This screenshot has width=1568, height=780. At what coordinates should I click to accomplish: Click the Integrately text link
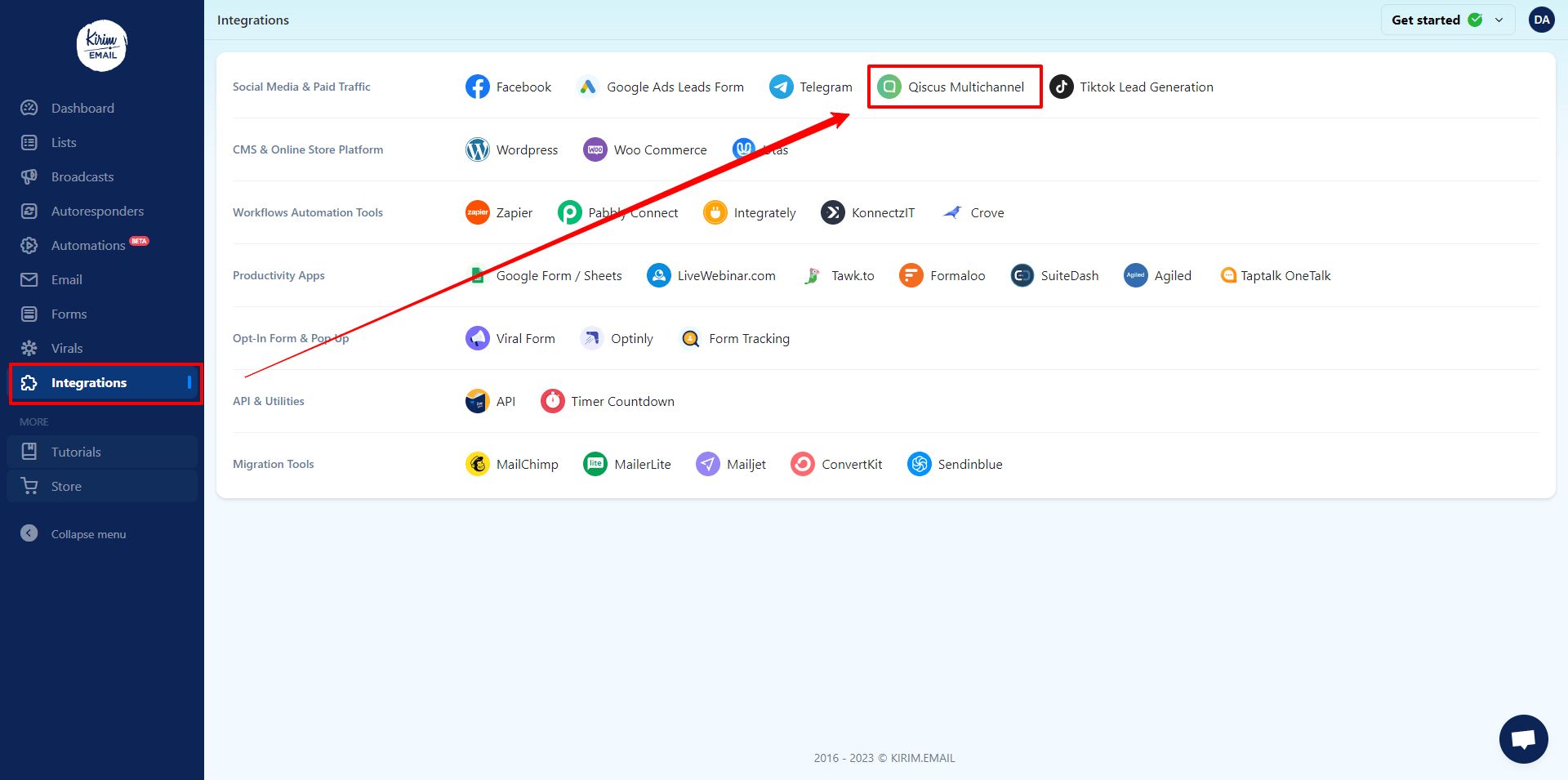[764, 213]
